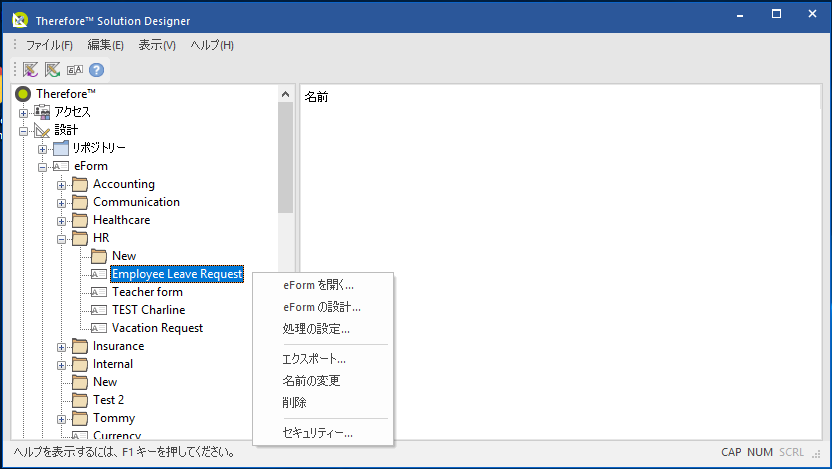The height and width of the screenshot is (469, 832).
Task: Expand the Internal folder
Action: (x=62, y=366)
